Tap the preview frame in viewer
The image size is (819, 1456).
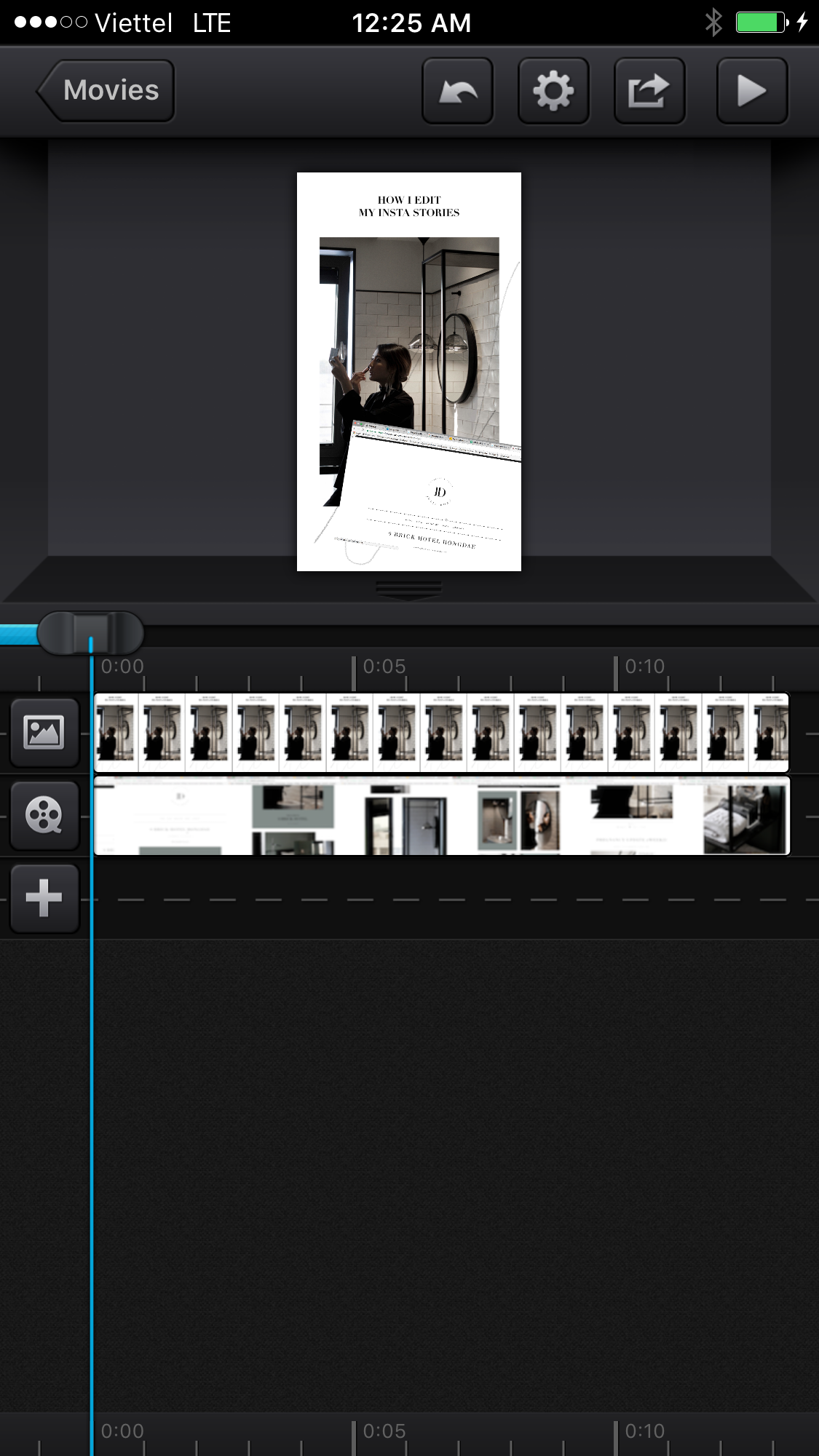[x=409, y=372]
